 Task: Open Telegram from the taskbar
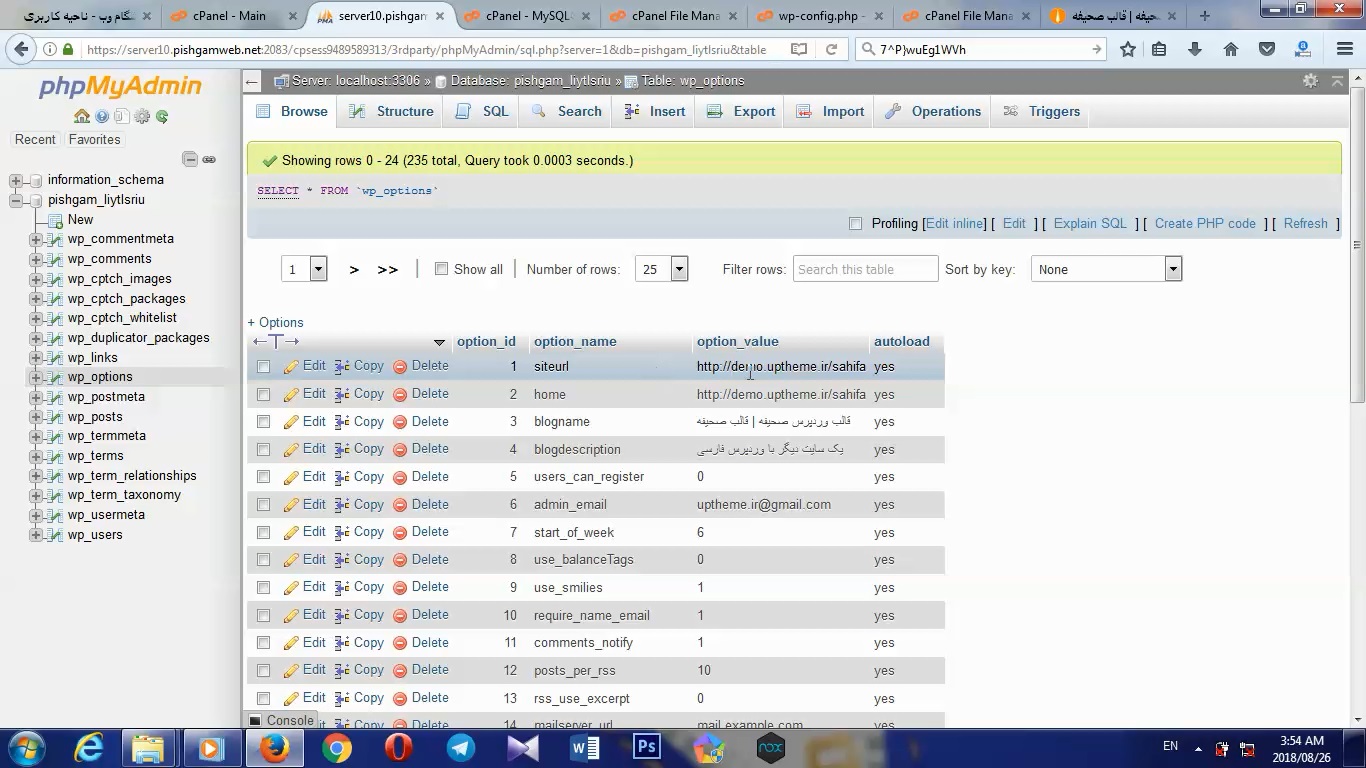coord(461,747)
